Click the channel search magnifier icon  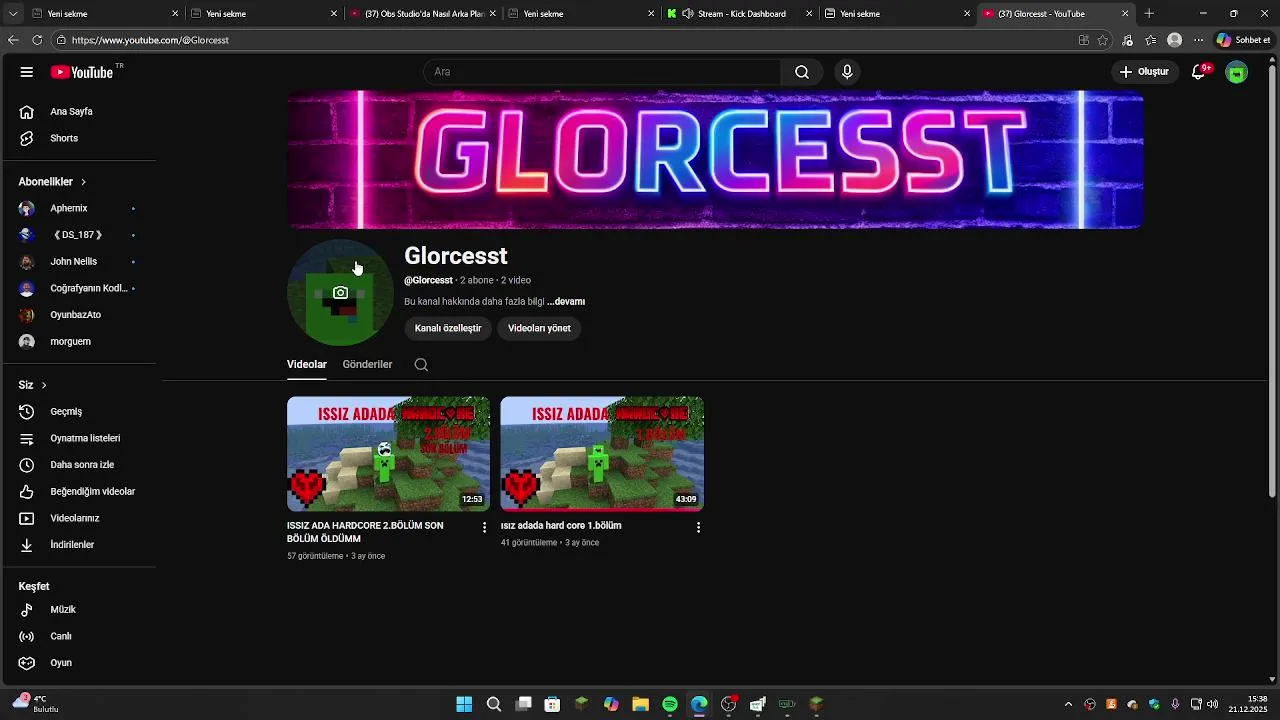421,365
